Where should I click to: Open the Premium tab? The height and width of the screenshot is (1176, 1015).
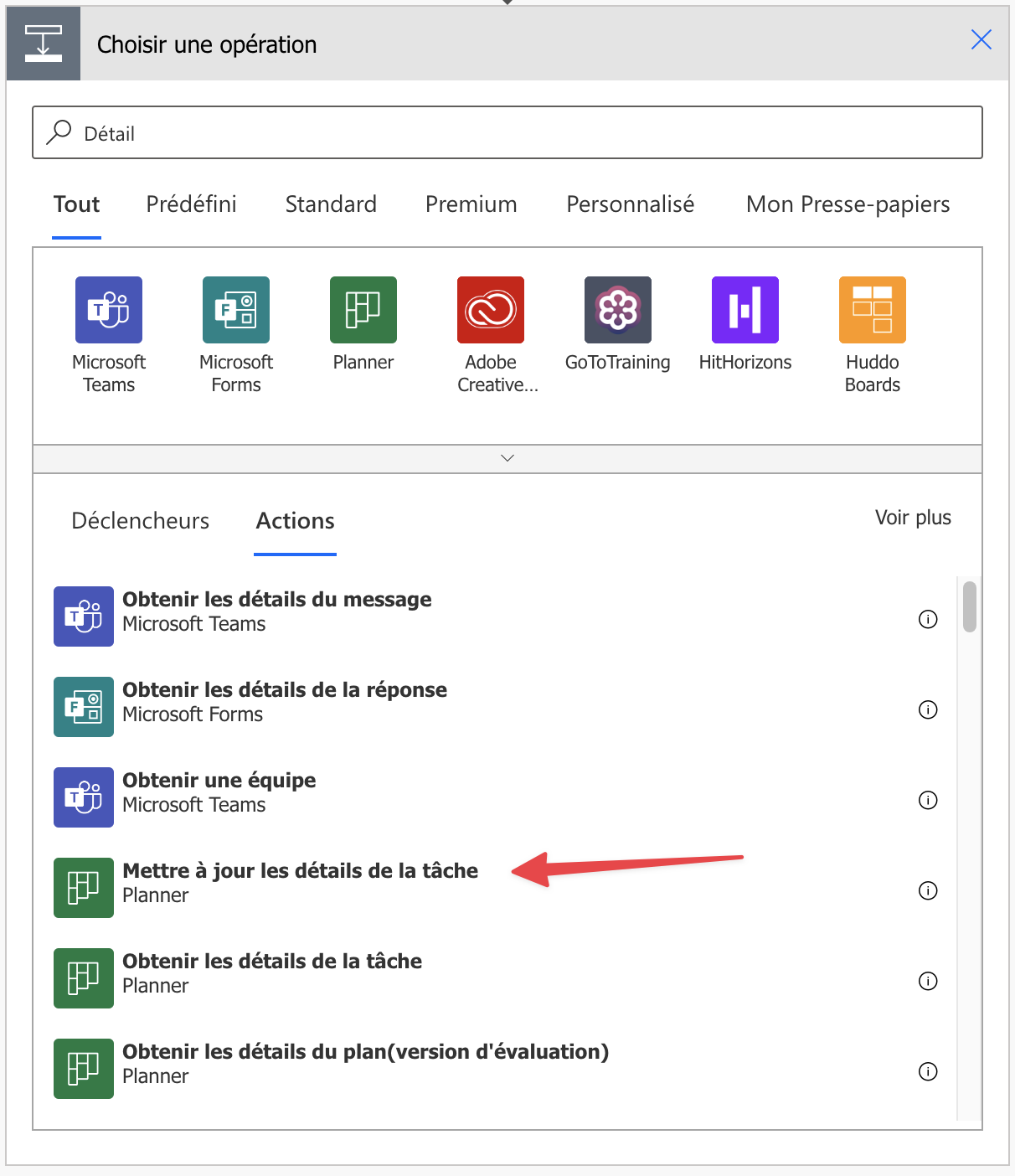click(471, 204)
